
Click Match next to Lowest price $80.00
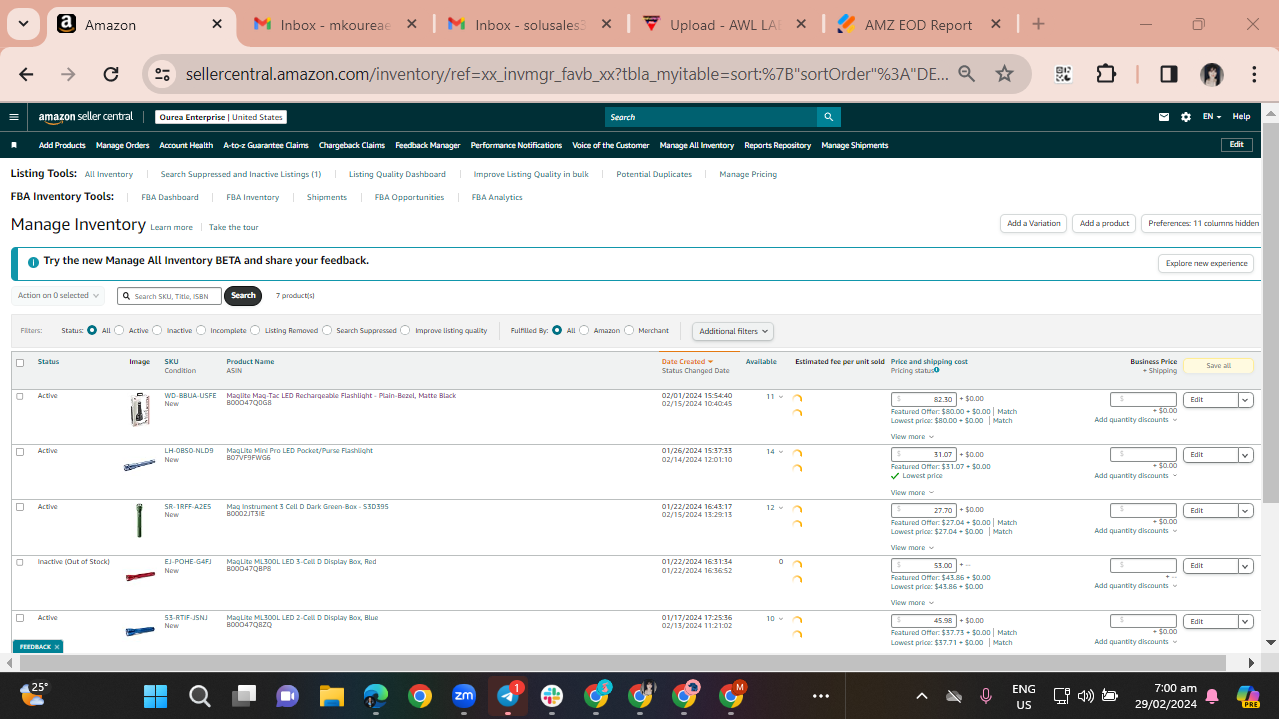(x=1002, y=421)
